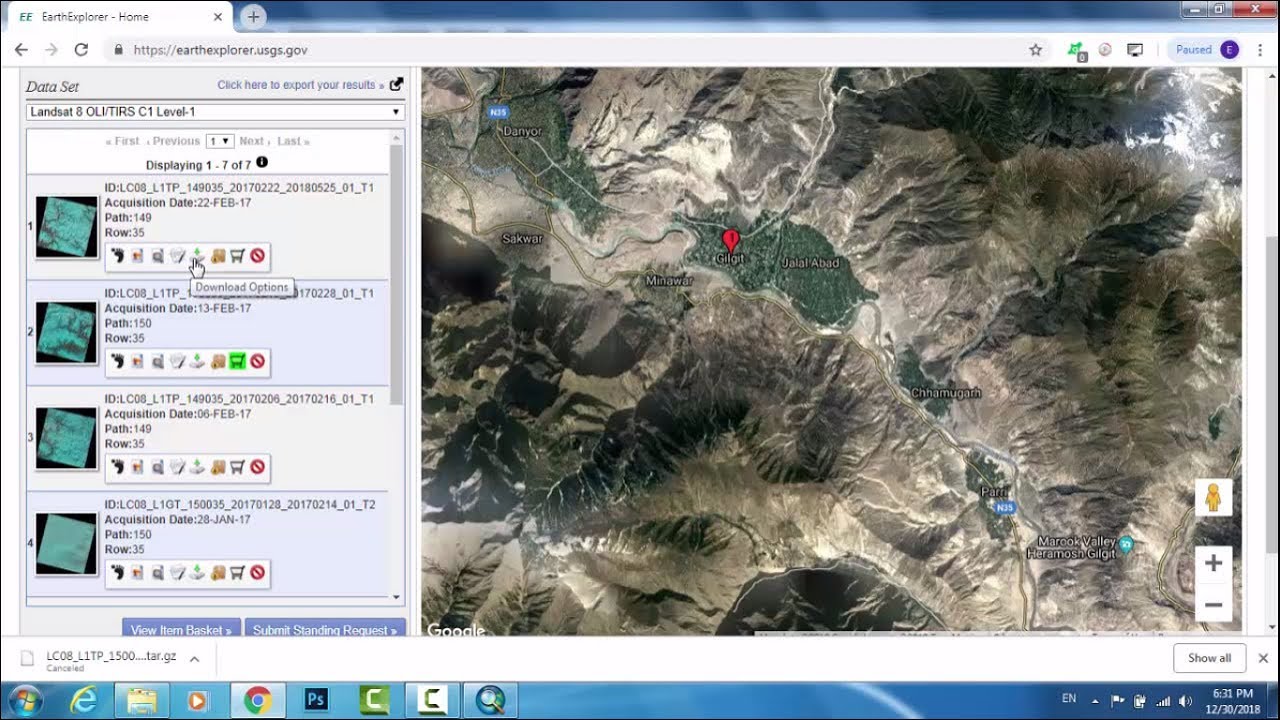Click the Street View pegman icon
Viewport: 1280px width, 720px height.
click(x=1213, y=497)
